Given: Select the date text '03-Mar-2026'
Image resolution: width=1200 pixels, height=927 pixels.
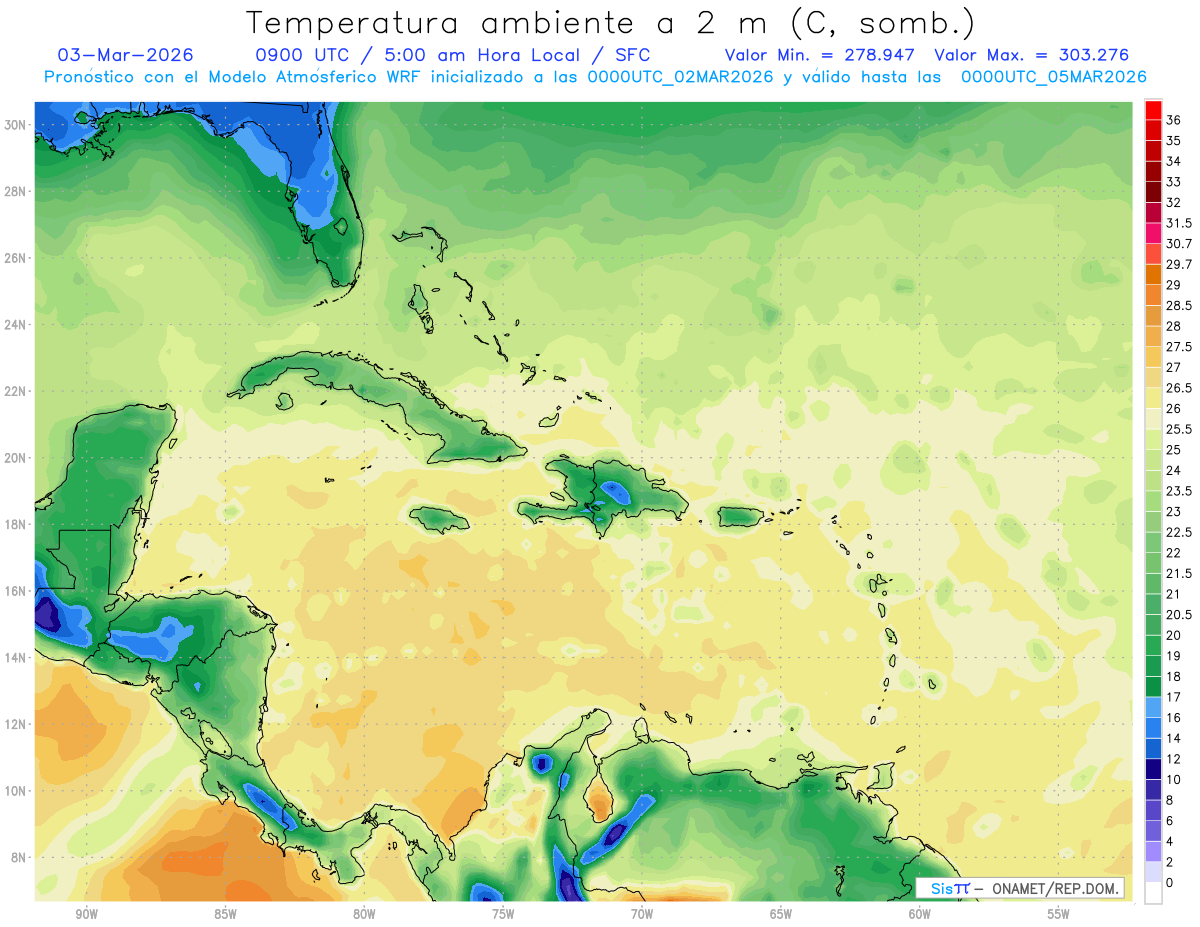Looking at the screenshot, I should [x=126, y=55].
